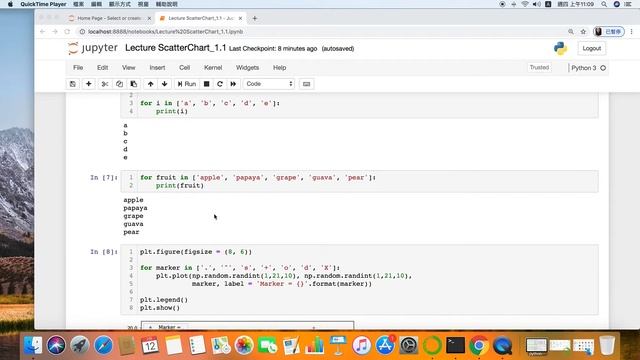Viewport: 640px width, 360px height.
Task: Click the plt.legend() code line
Action: [164, 300]
